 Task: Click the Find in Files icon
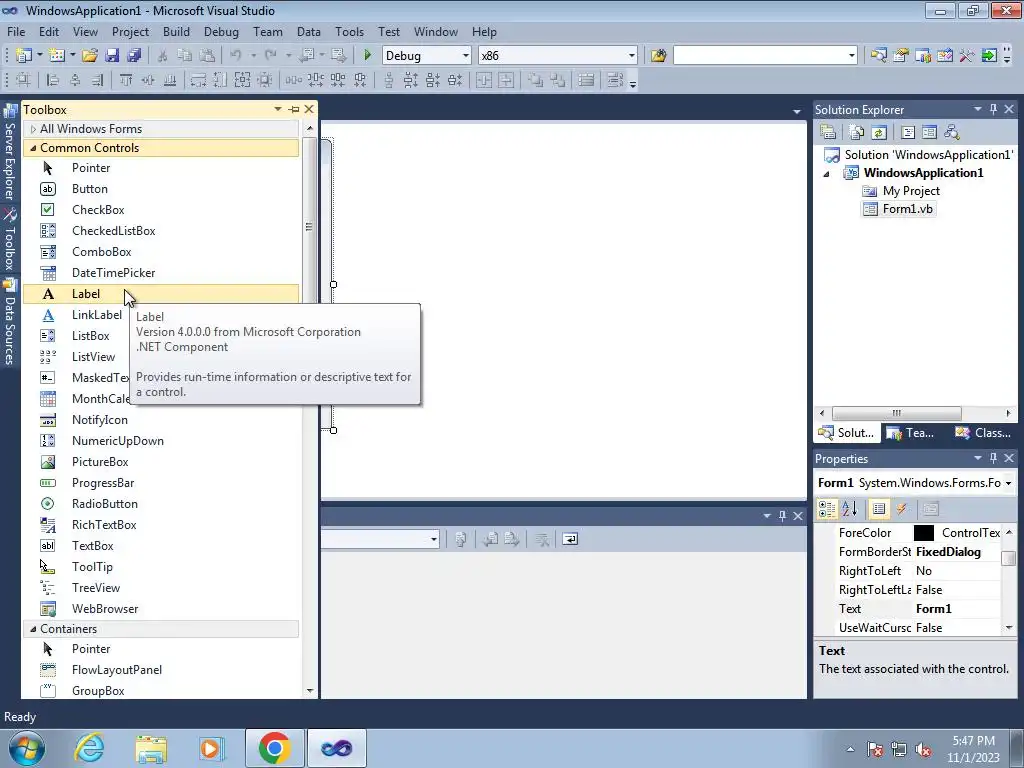[x=658, y=56]
